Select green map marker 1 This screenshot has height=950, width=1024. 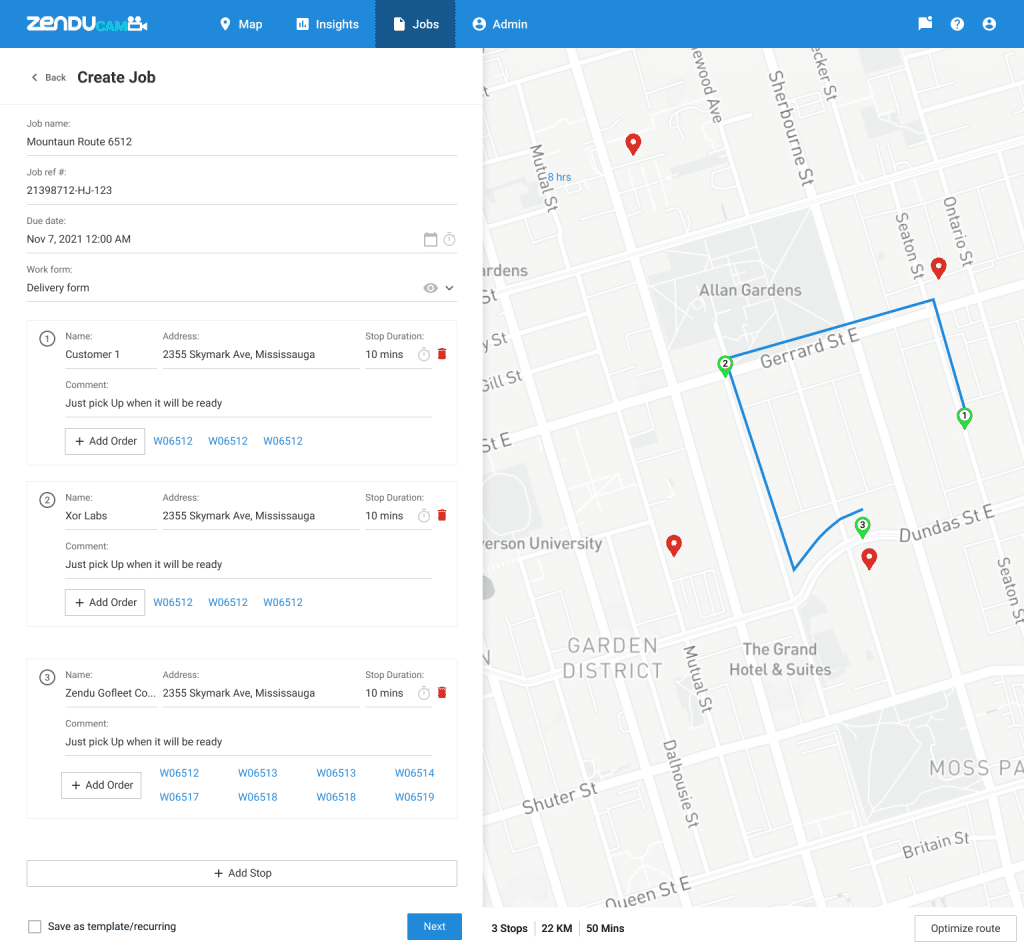(964, 417)
